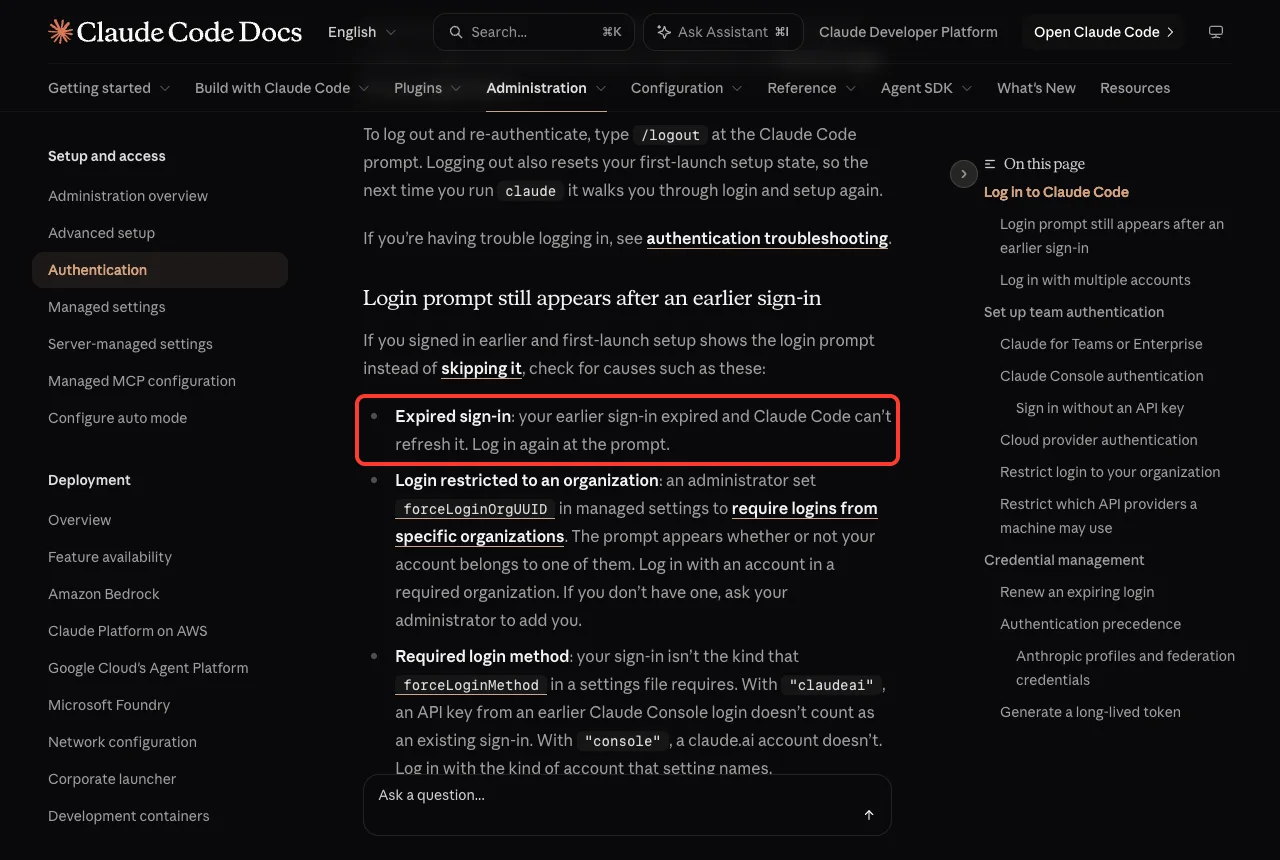Select Server-managed settings in sidebar
This screenshot has width=1280, height=860.
click(x=130, y=344)
